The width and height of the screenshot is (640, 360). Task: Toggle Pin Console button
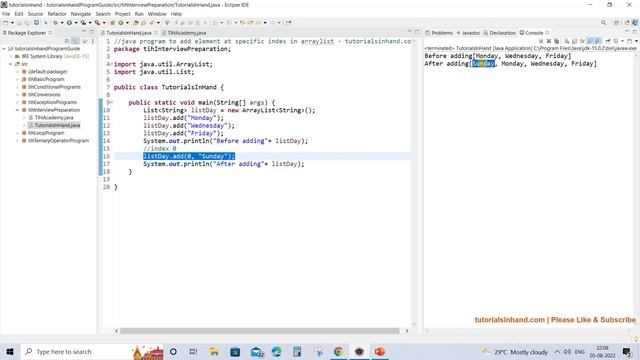click(x=608, y=41)
